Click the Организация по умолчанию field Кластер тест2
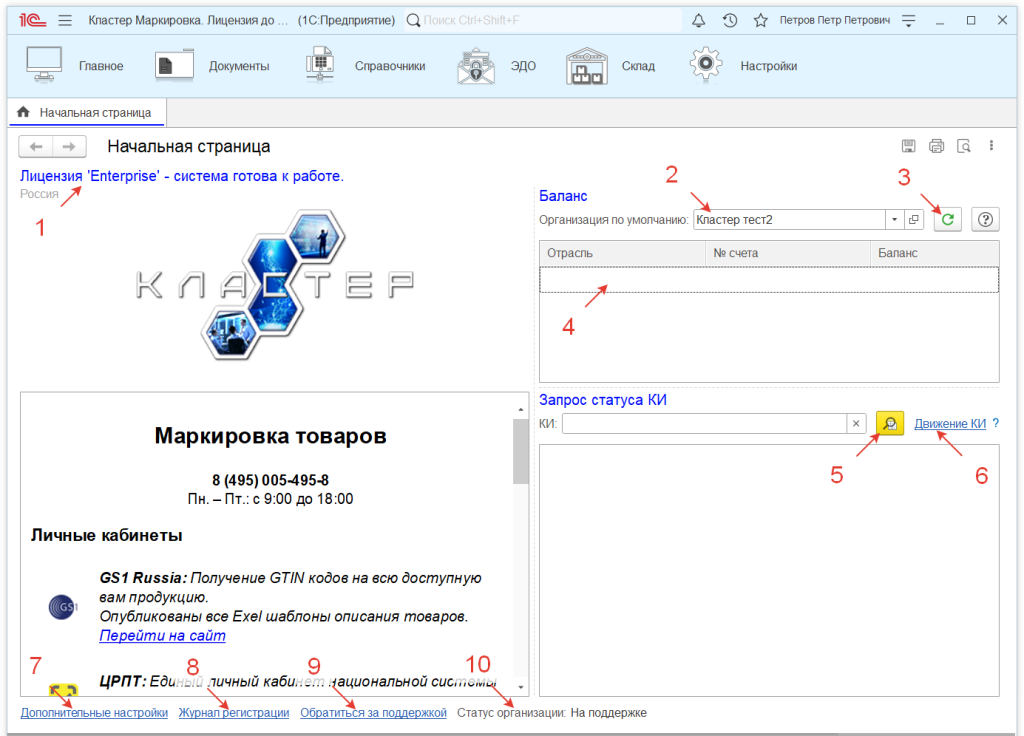This screenshot has height=736, width=1024. click(x=790, y=219)
